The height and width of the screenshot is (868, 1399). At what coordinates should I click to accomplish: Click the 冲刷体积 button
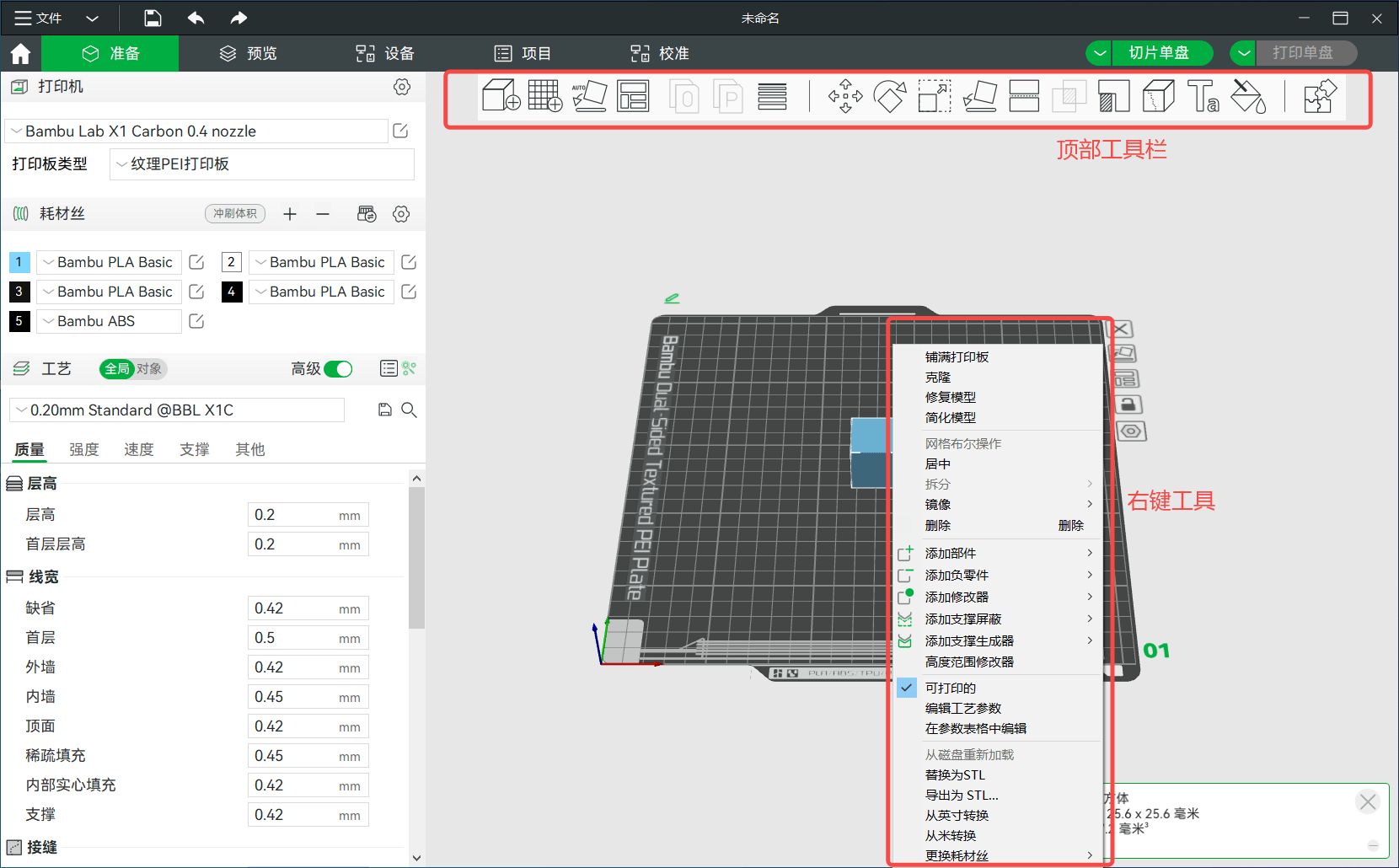coord(235,214)
